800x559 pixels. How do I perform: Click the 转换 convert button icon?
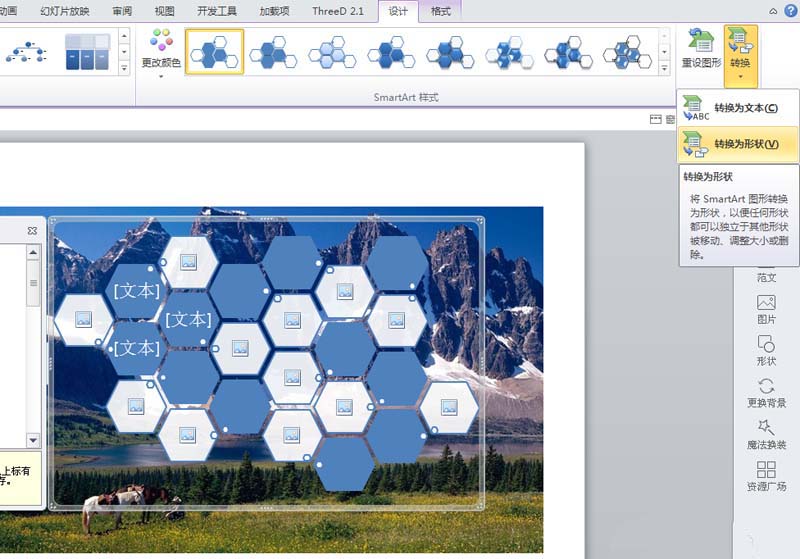pos(740,42)
